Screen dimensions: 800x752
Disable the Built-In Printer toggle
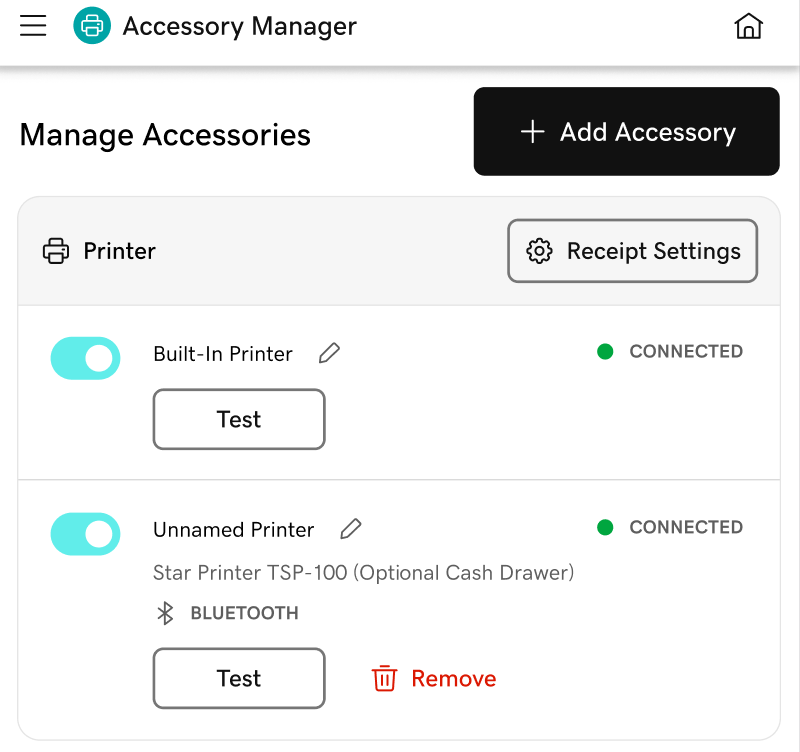85,357
